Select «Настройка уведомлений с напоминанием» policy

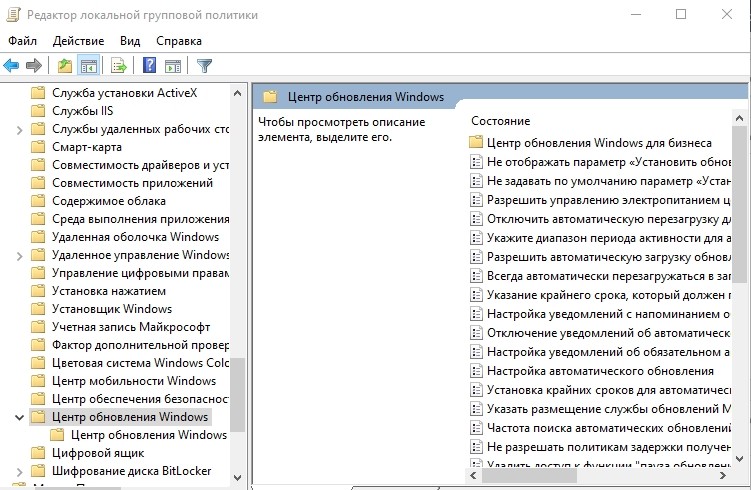coord(609,314)
